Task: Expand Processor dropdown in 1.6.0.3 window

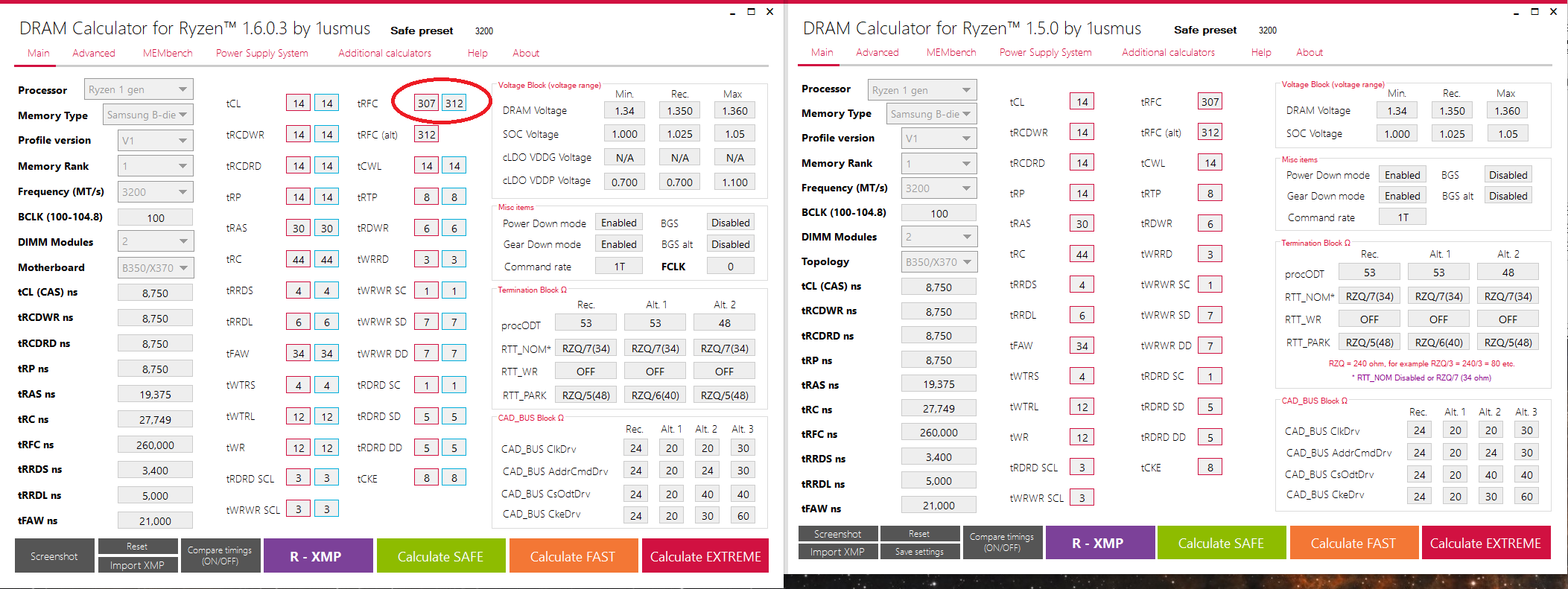Action: point(139,89)
